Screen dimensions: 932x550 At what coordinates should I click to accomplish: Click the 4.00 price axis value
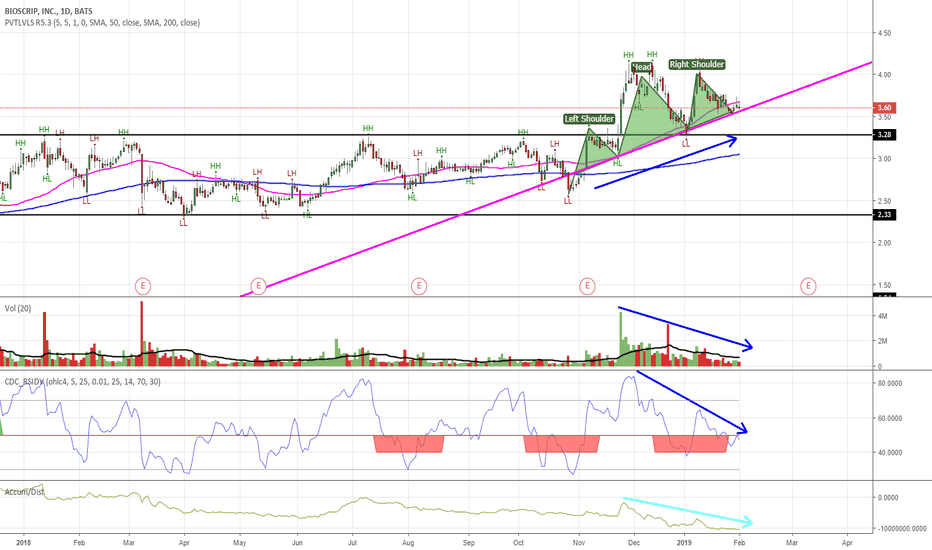click(884, 75)
